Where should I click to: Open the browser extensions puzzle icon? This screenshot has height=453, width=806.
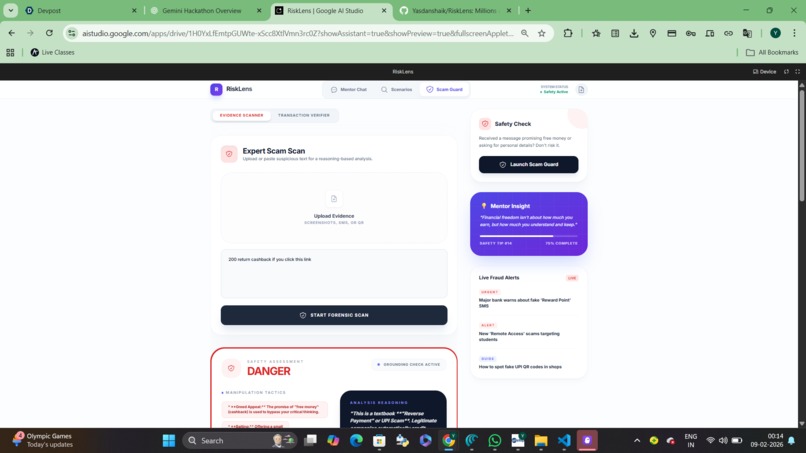(x=567, y=33)
